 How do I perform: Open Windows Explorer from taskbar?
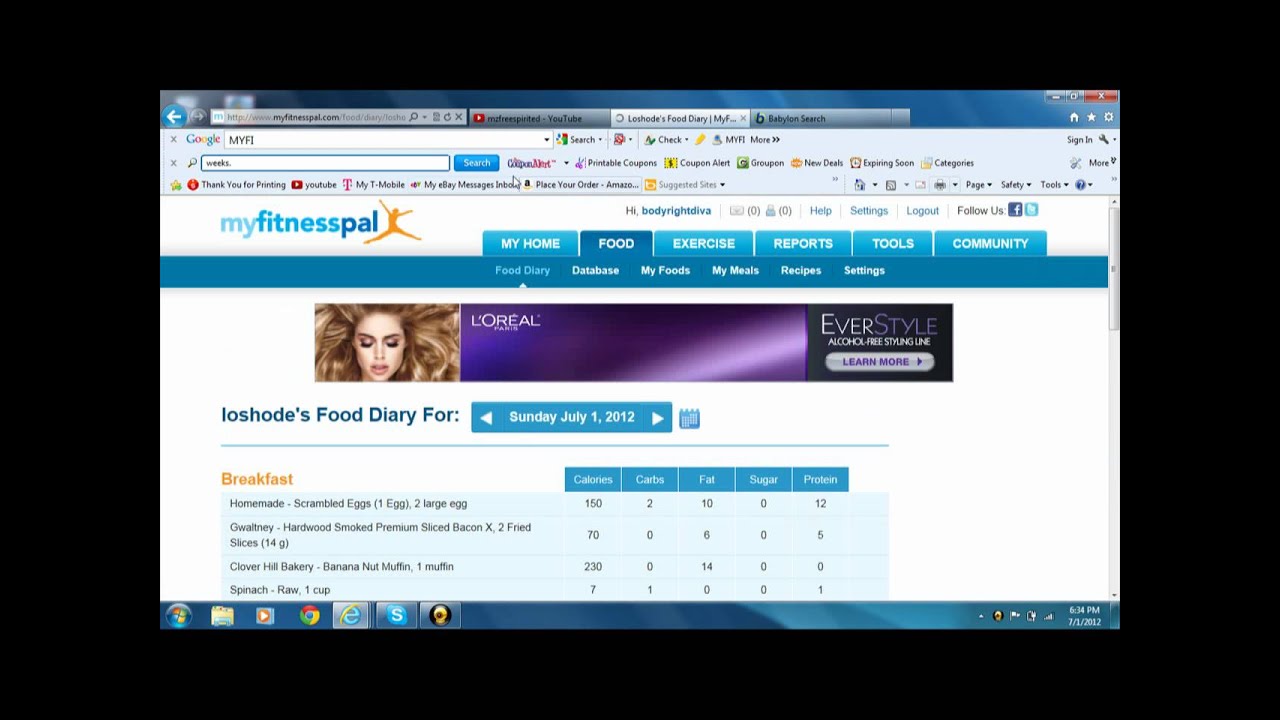[222, 616]
